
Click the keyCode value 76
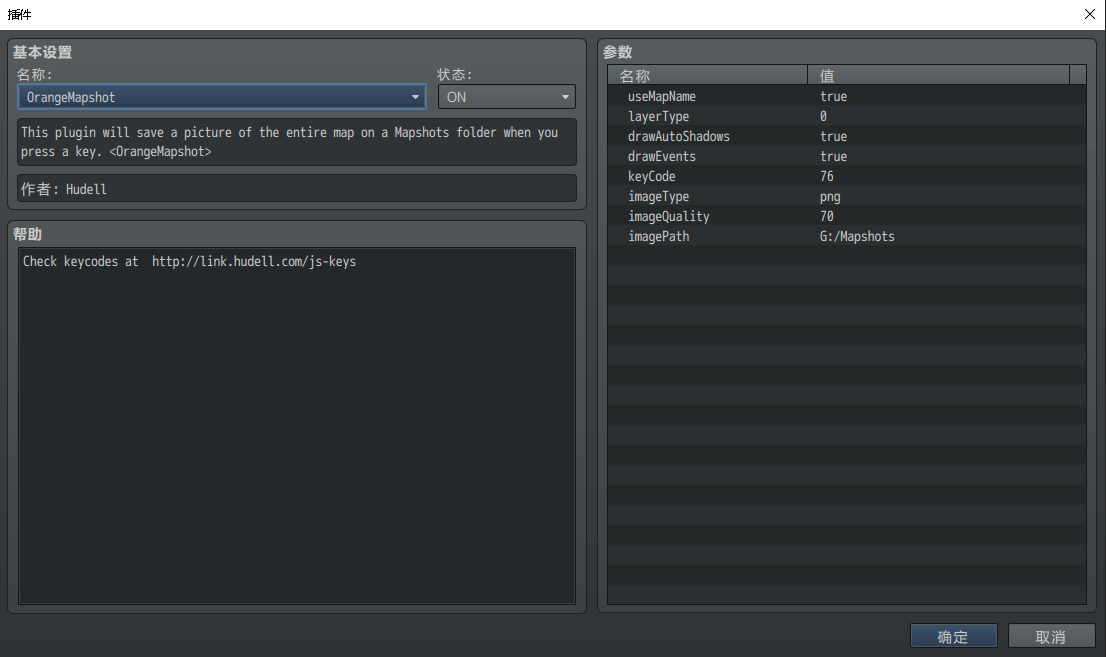[827, 176]
